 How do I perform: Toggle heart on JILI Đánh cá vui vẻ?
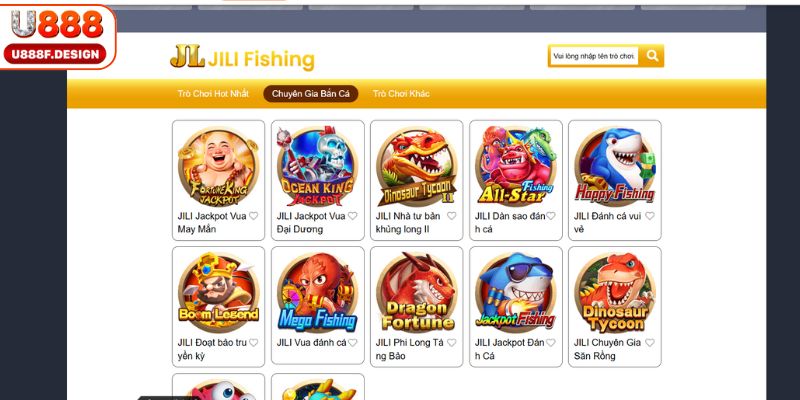[x=649, y=216]
